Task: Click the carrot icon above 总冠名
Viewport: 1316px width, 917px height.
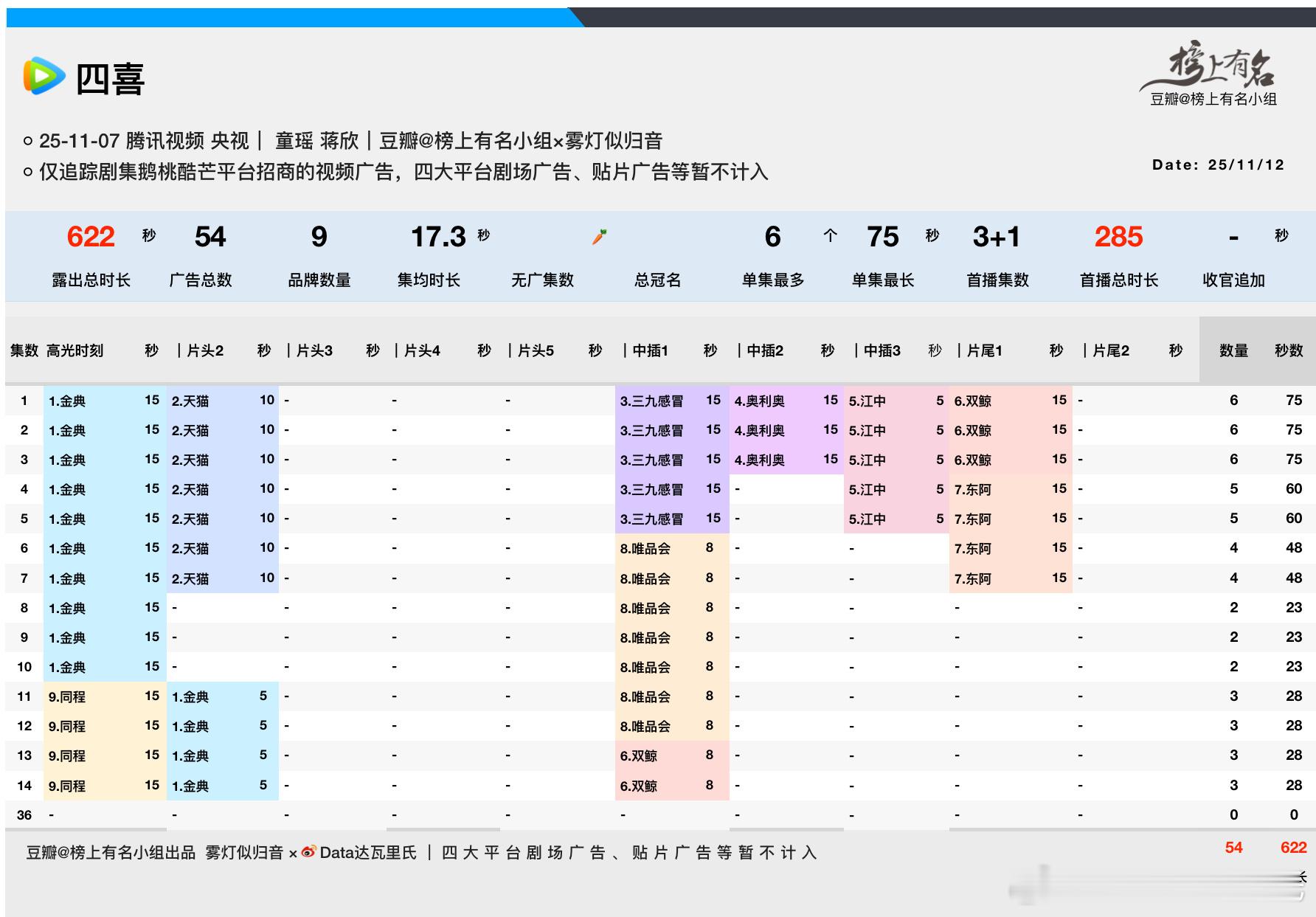Action: (599, 237)
